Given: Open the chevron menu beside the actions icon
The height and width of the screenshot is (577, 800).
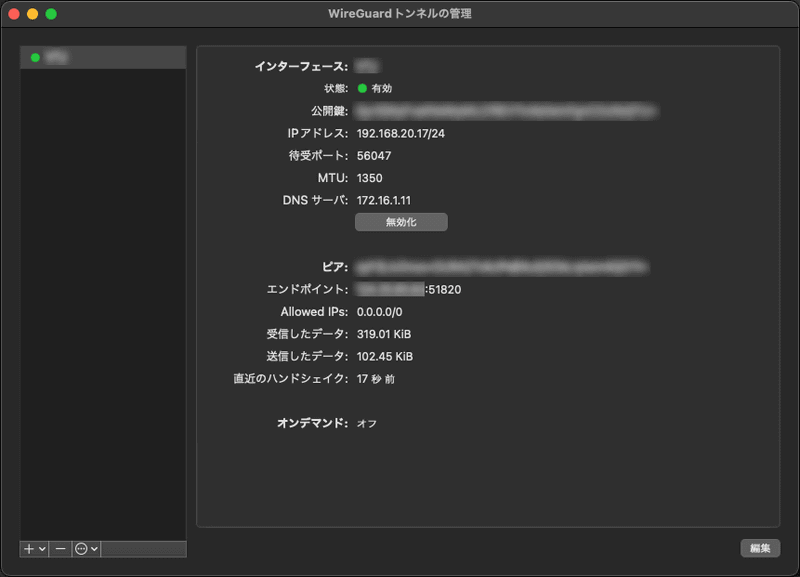Looking at the screenshot, I should tap(94, 549).
